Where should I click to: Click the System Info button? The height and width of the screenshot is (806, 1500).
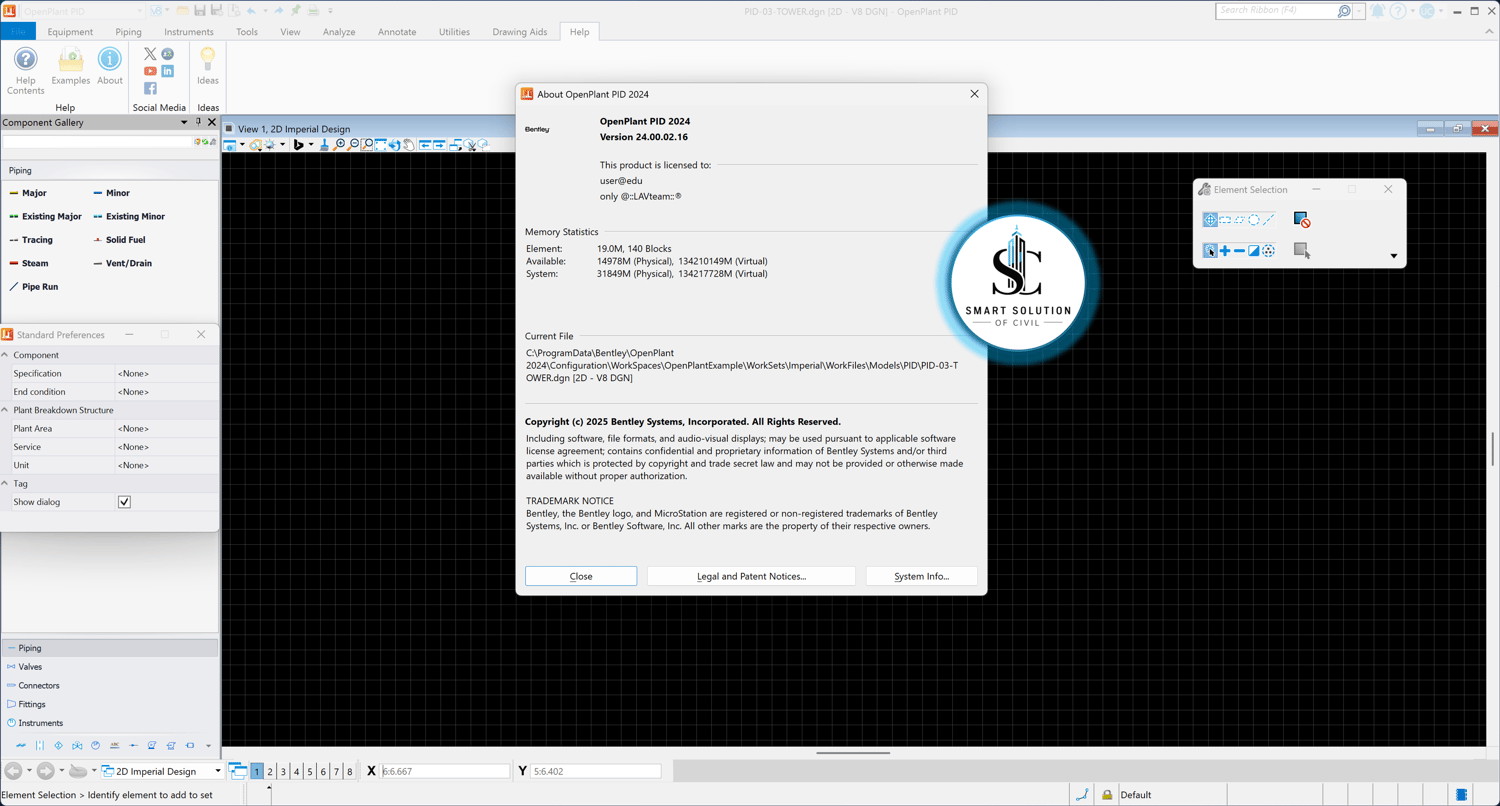922,576
